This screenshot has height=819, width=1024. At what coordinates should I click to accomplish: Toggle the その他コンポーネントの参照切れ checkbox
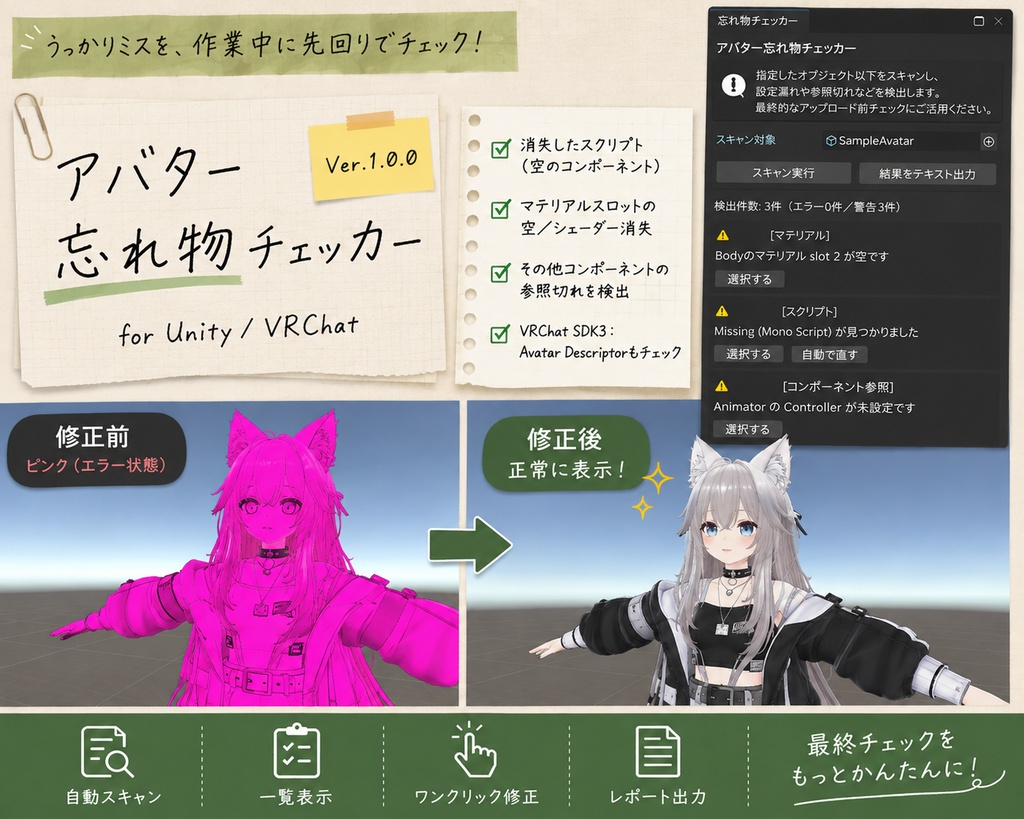pos(501,272)
